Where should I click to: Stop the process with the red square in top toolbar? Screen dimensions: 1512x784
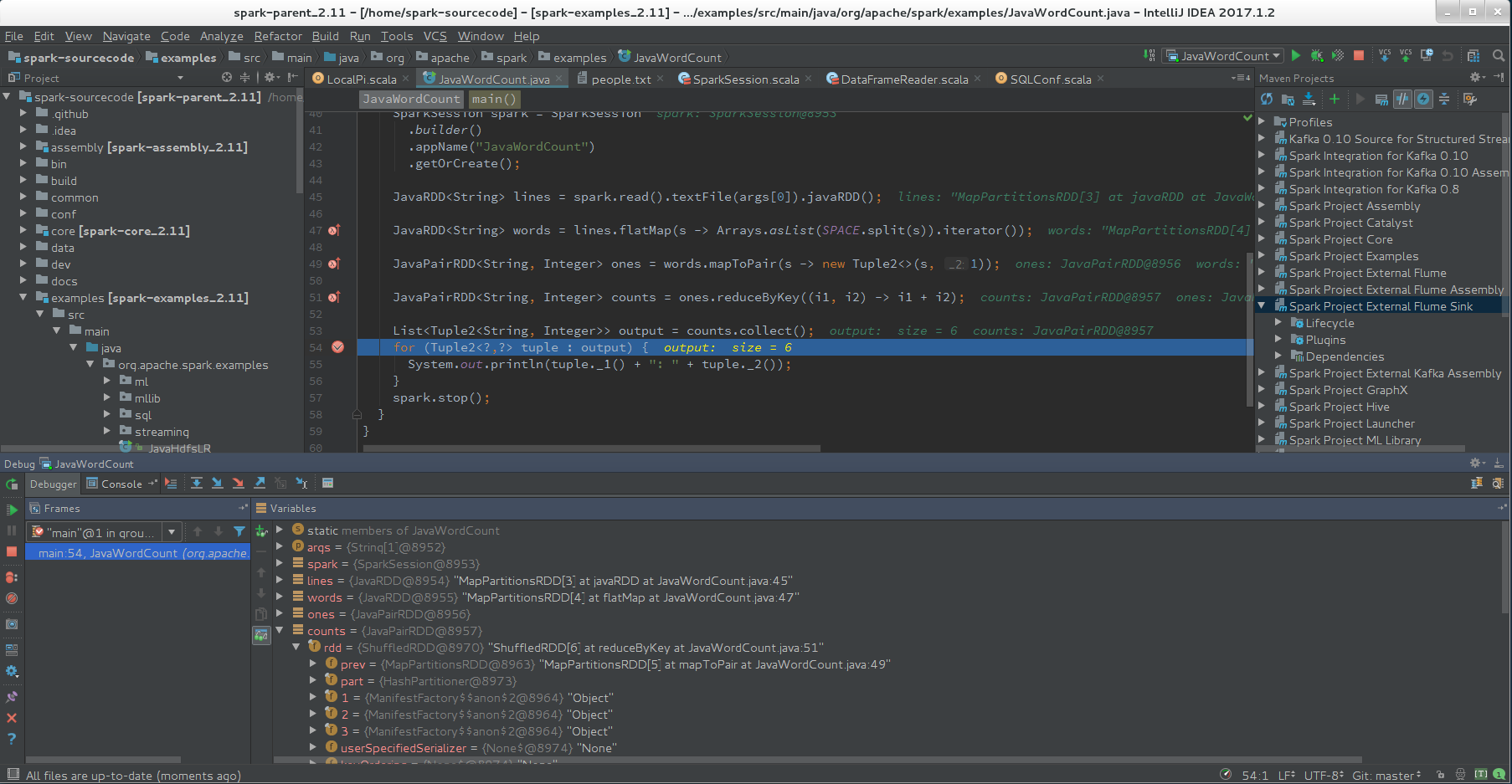point(1359,56)
